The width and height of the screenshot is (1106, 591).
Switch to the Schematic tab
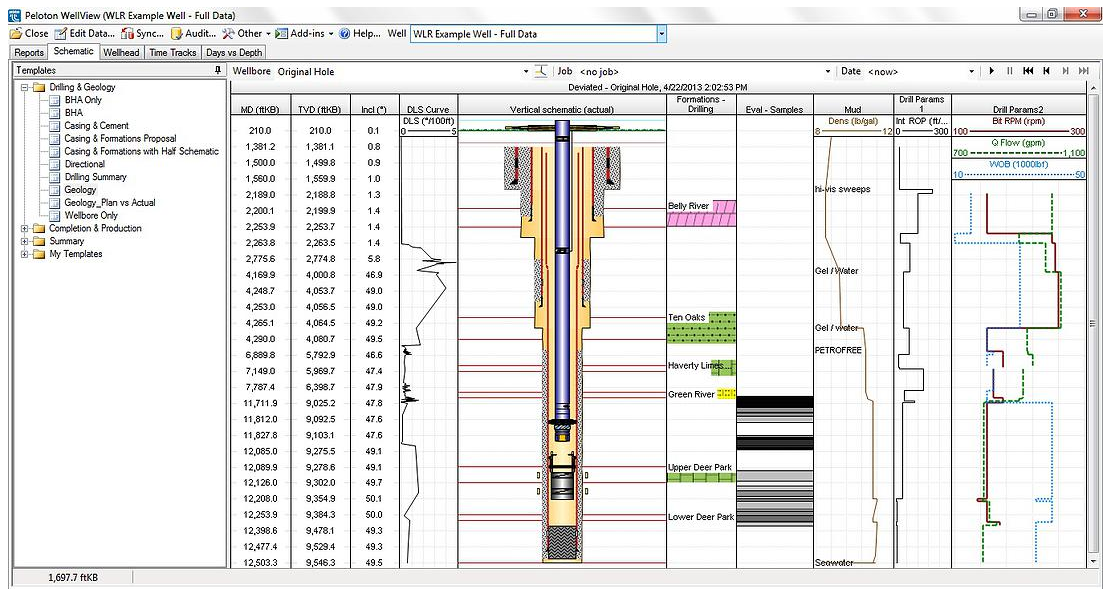73,51
